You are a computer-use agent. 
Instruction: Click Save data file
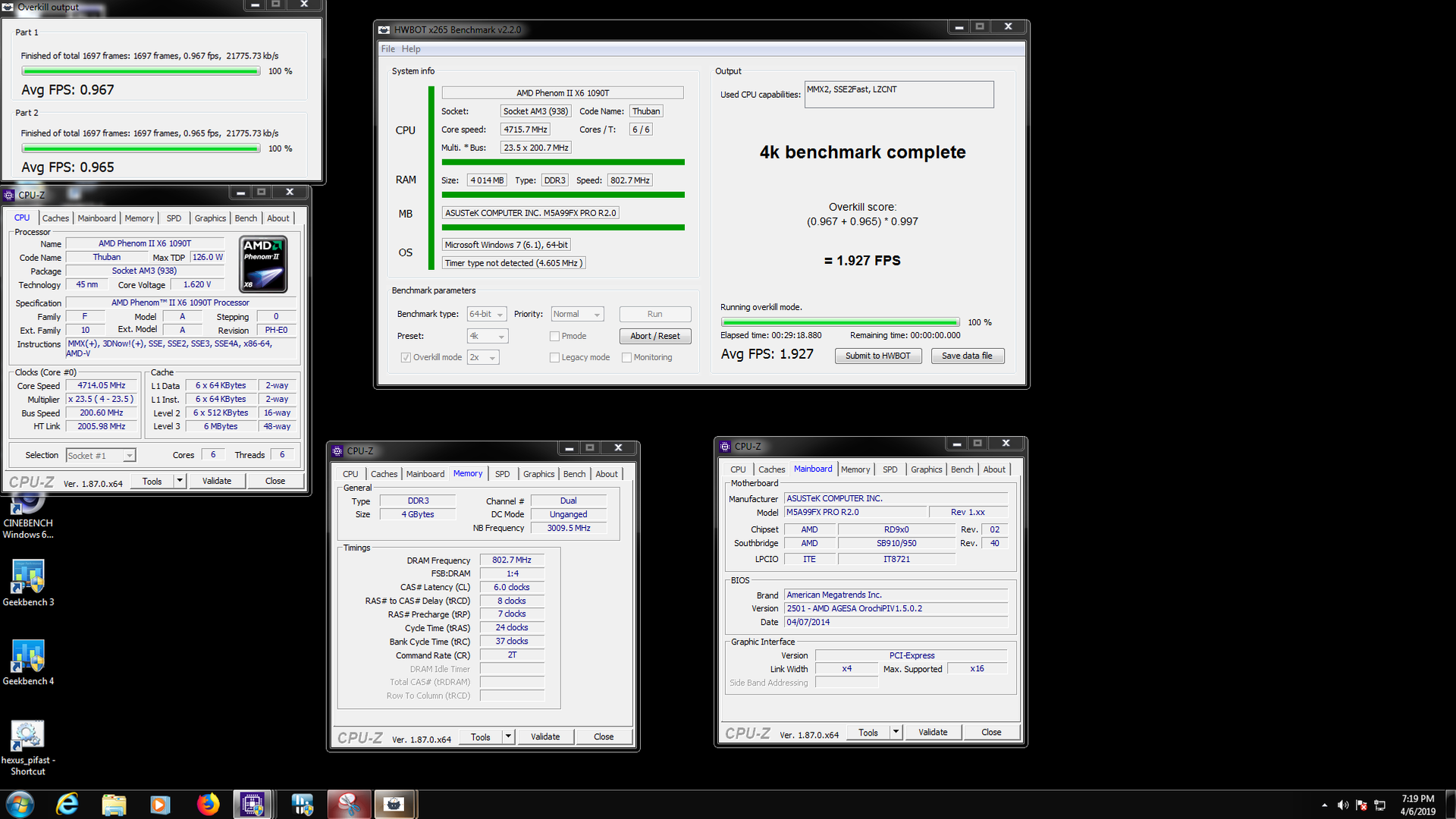pos(967,356)
